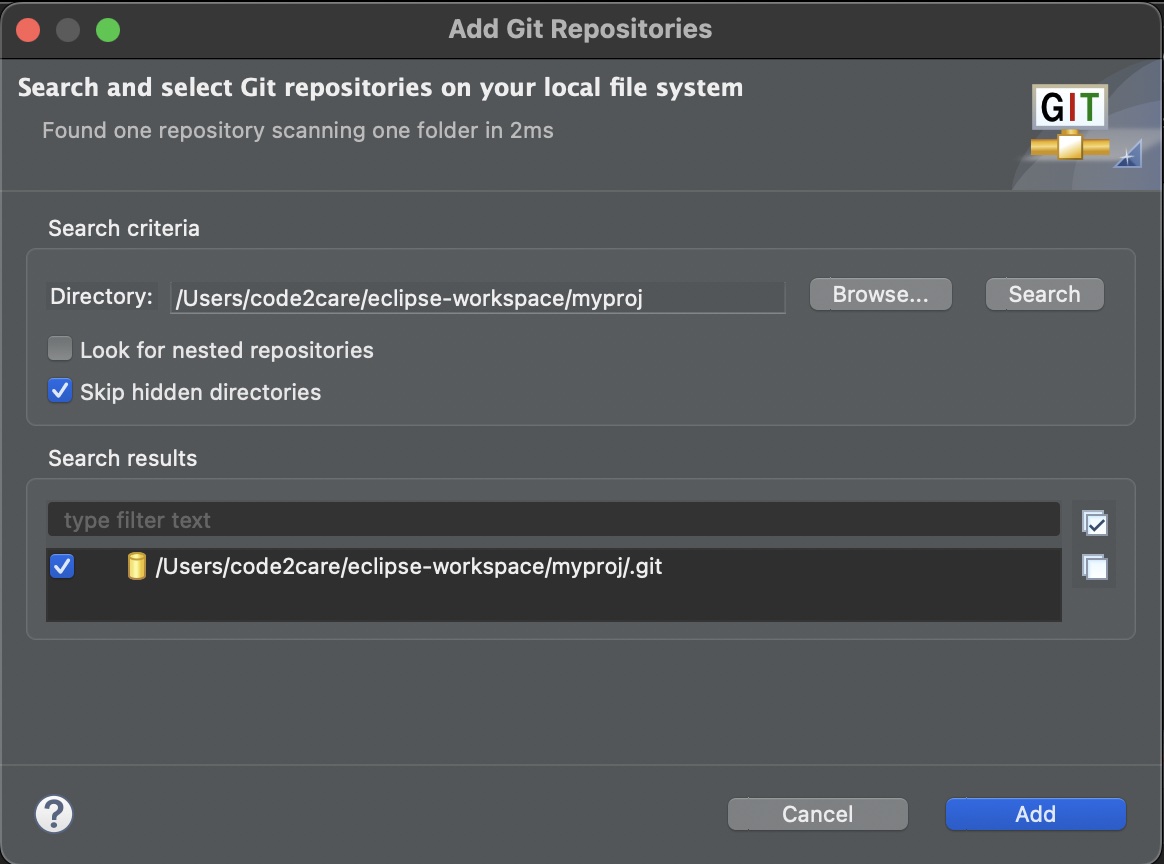Minimize the window using the yellow button

pos(68,29)
